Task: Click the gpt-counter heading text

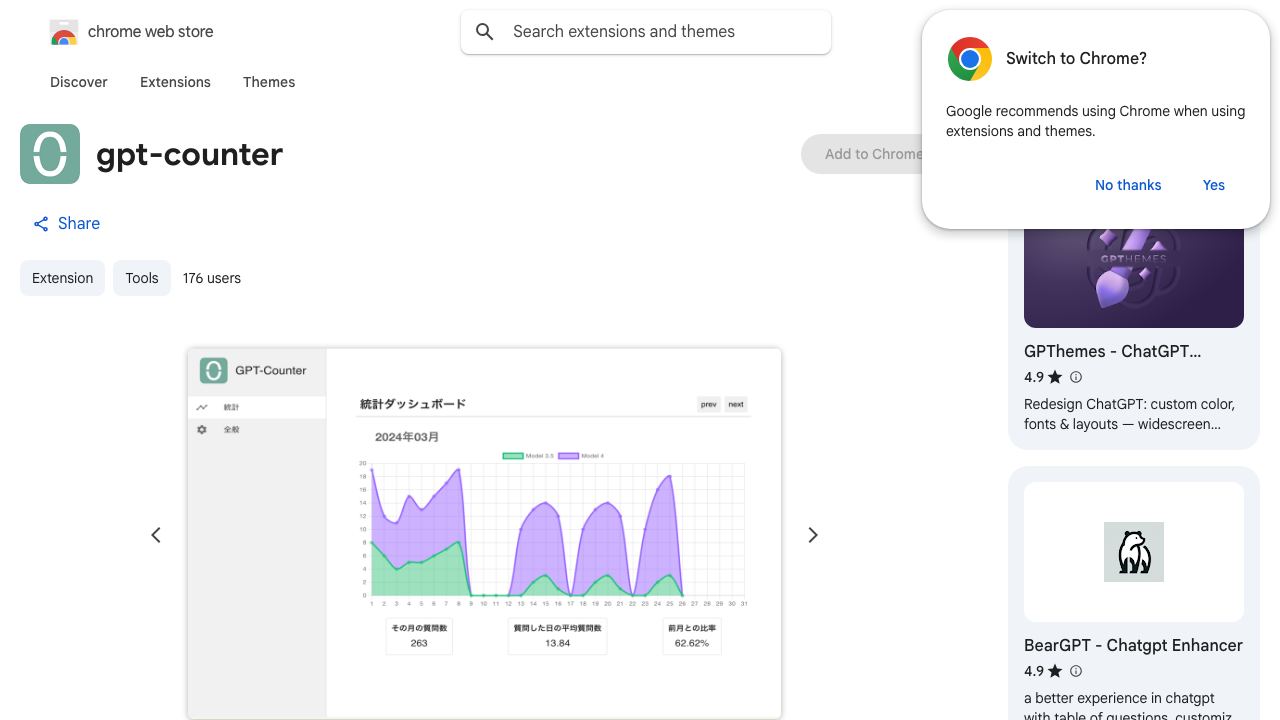Action: (190, 154)
